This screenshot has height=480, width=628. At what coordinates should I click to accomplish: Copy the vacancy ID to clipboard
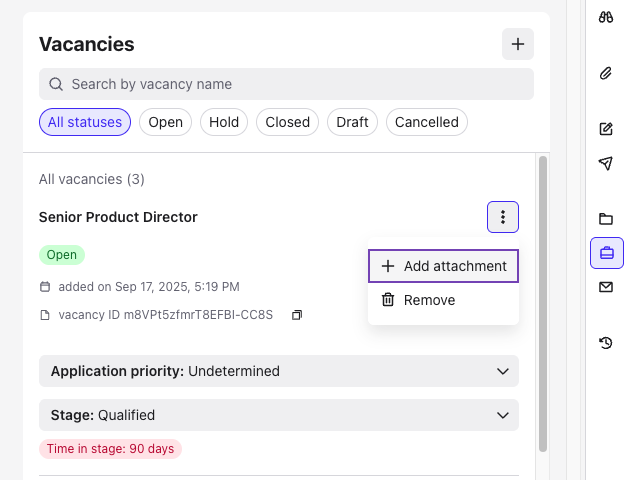[x=296, y=315]
